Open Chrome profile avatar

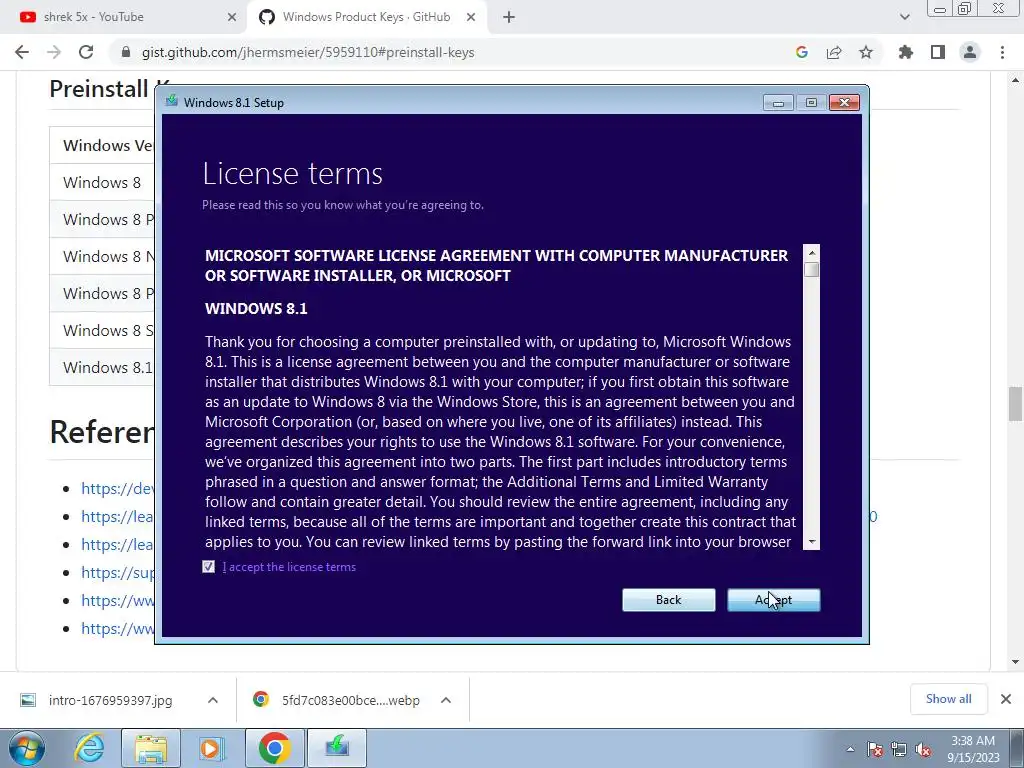(970, 52)
